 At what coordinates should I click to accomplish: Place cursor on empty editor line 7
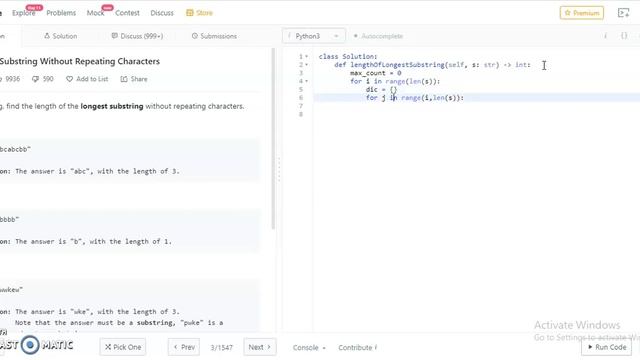[x=476, y=106]
